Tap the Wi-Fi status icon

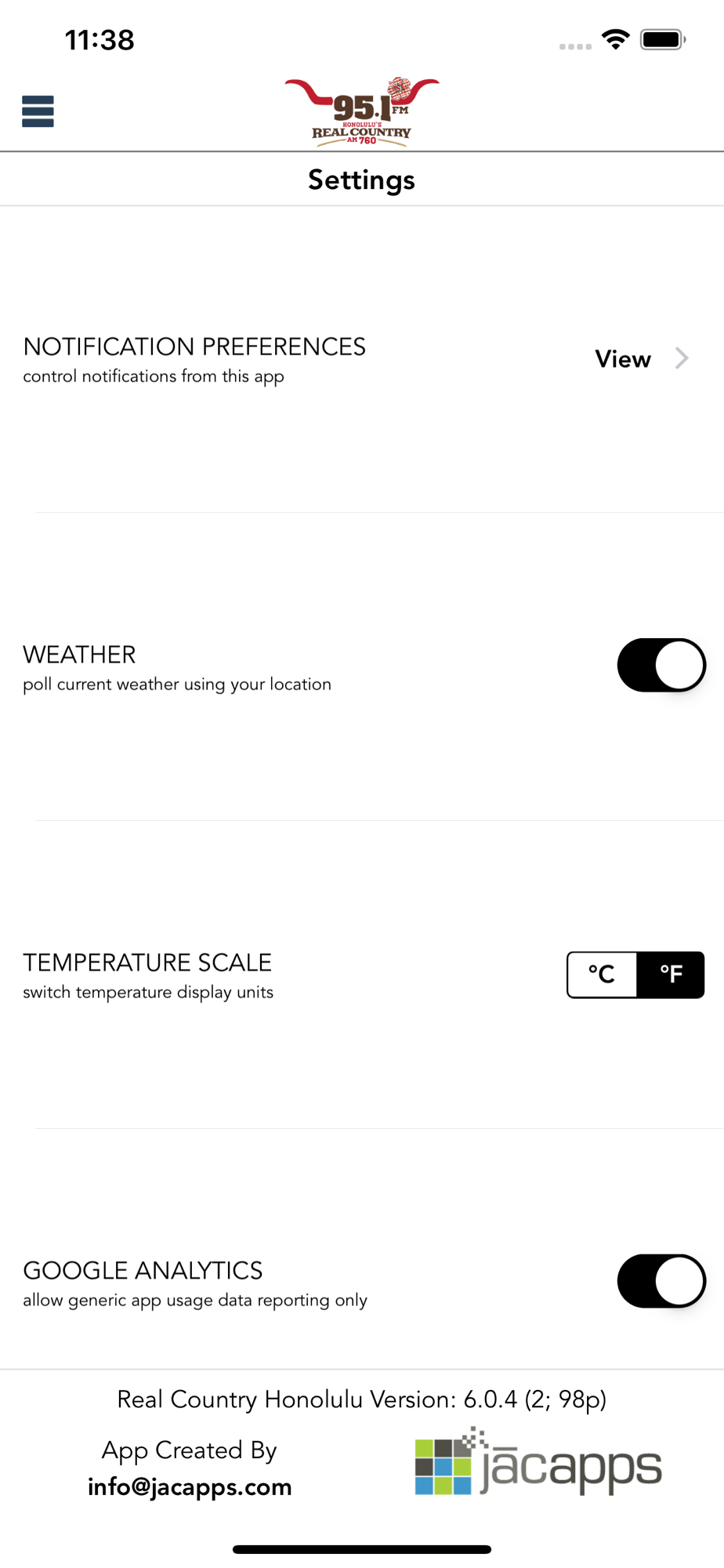tap(616, 39)
